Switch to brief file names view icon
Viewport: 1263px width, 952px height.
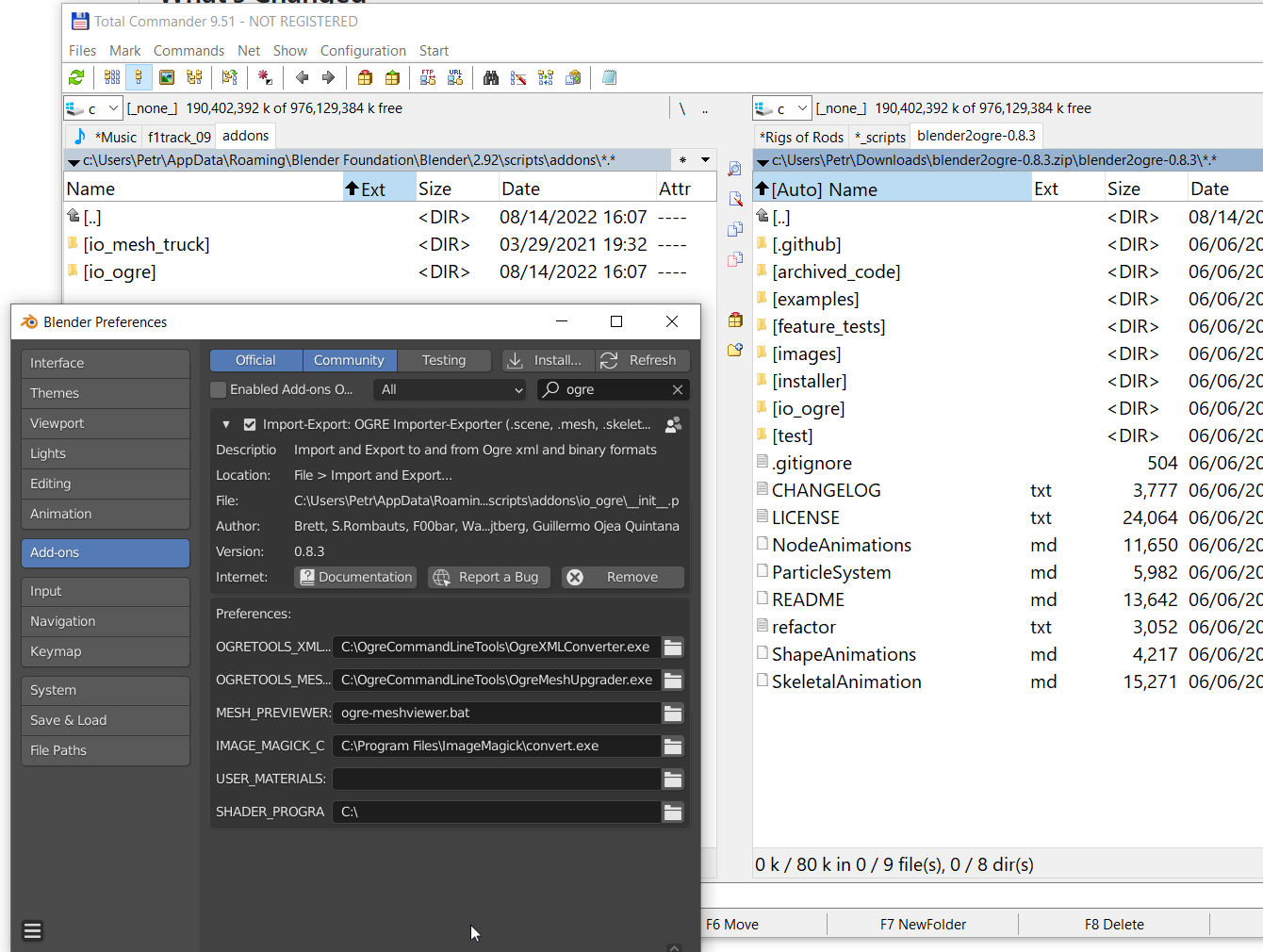(112, 77)
